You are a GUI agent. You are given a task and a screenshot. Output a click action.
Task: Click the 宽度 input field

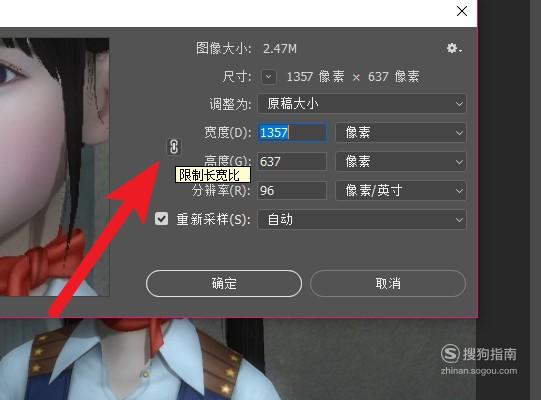[292, 133]
